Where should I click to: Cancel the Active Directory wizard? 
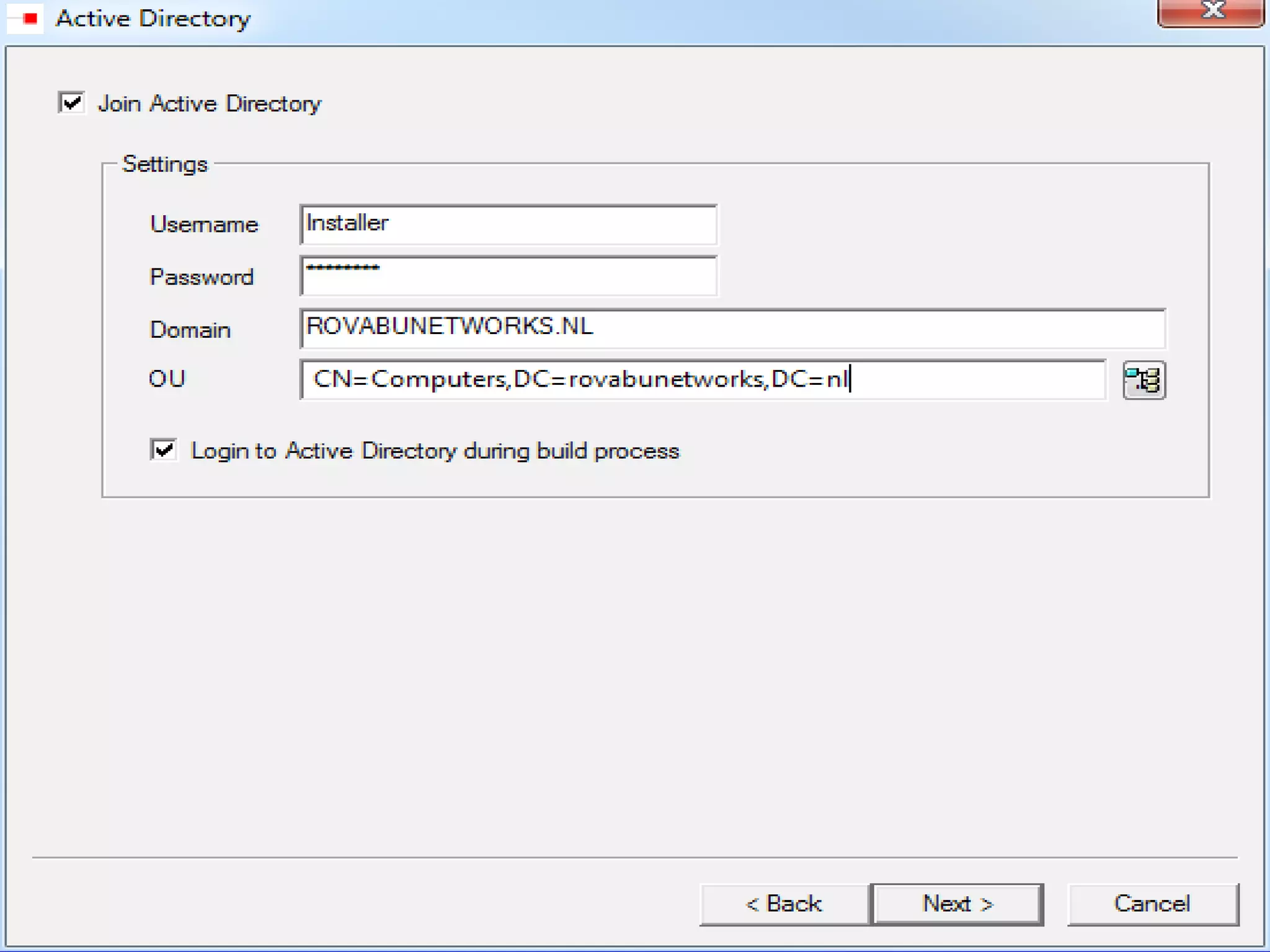pyautogui.click(x=1153, y=904)
